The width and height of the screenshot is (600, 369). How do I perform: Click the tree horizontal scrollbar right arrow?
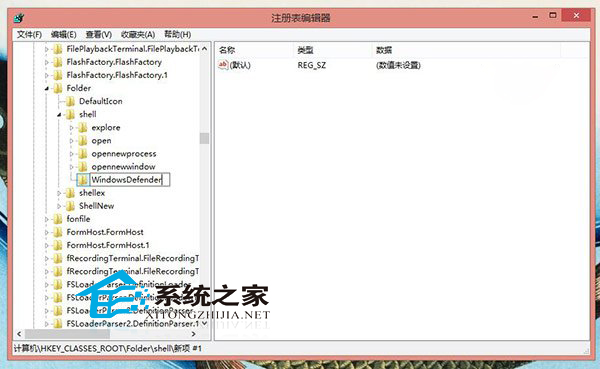click(194, 334)
